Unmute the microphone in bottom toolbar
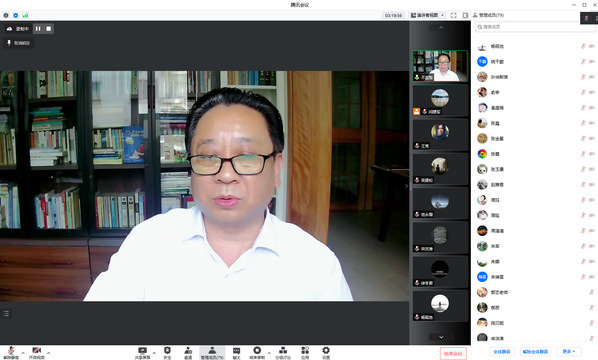 [11, 353]
